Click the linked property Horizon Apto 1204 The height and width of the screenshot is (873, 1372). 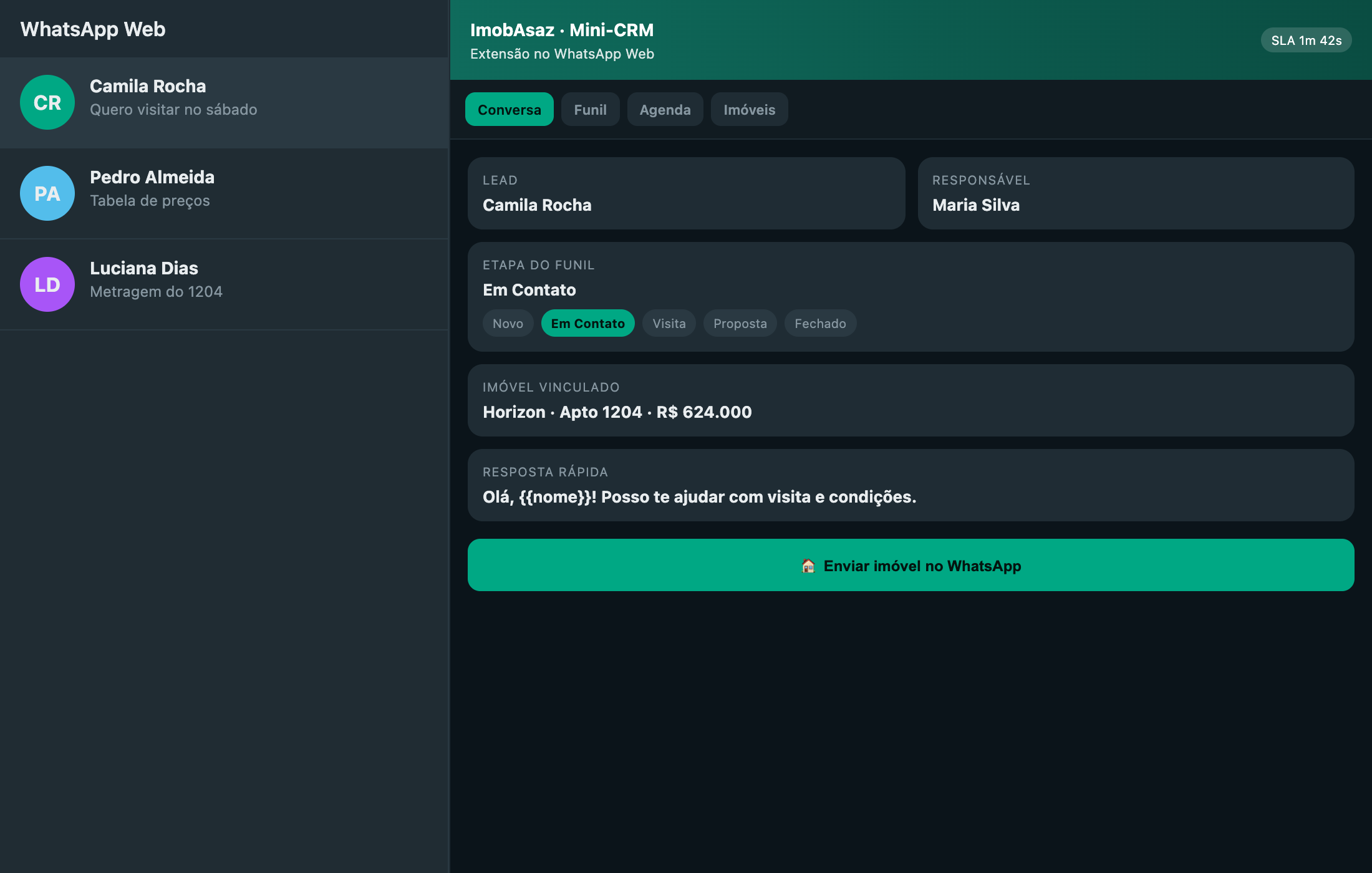617,412
